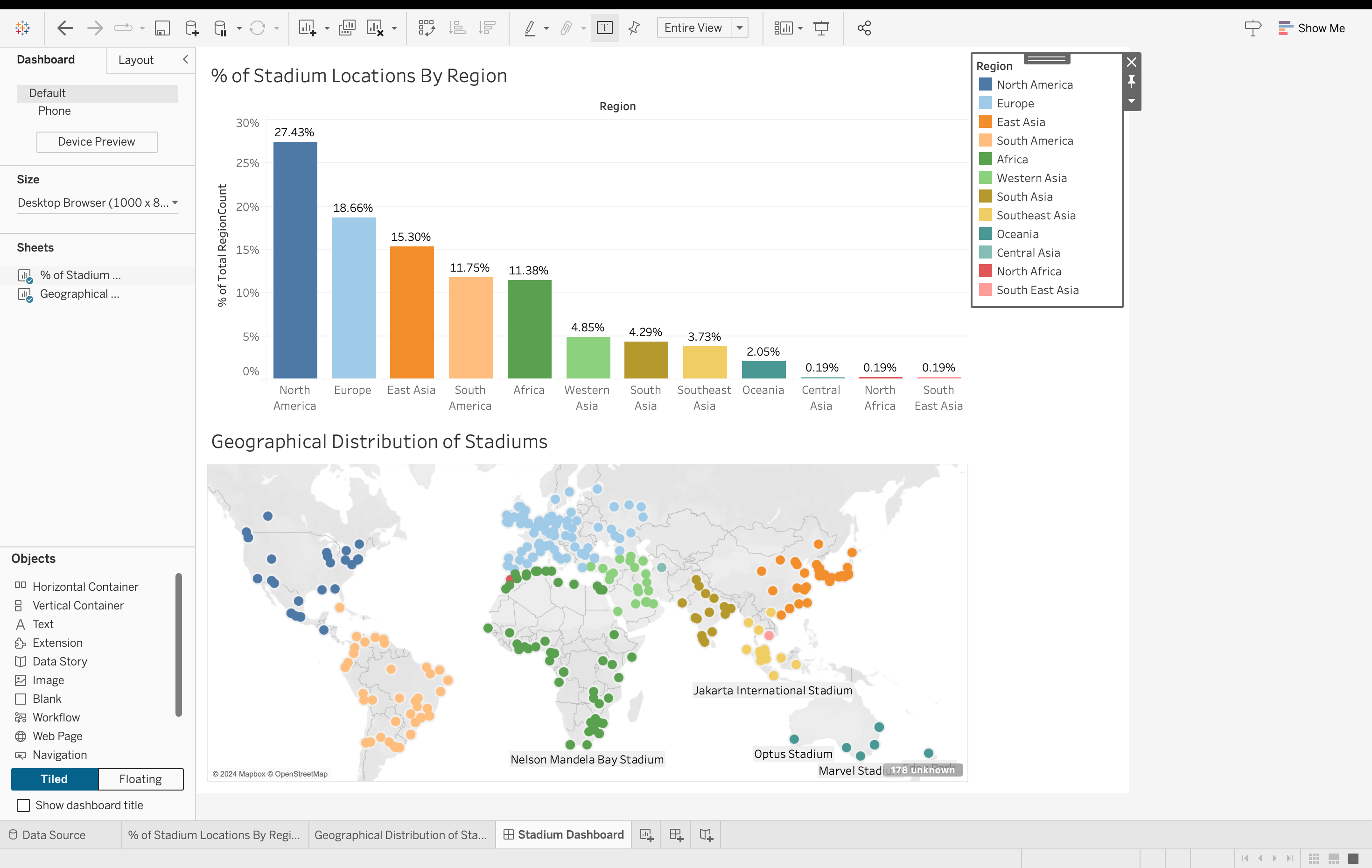Screen dimensions: 1372x868
Task: Click the new dashboard icon in tab bar
Action: (x=676, y=835)
